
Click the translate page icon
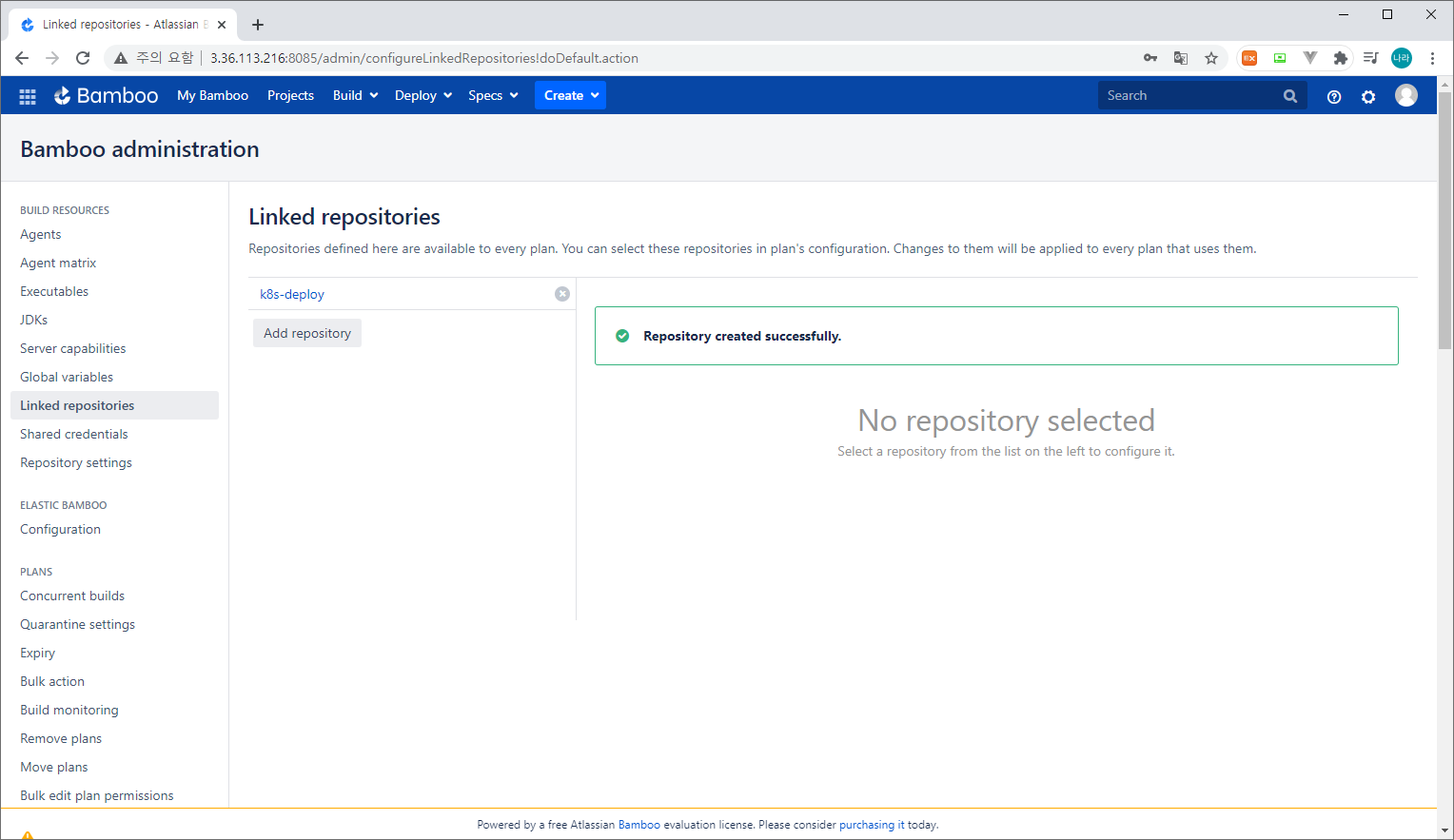(1181, 58)
